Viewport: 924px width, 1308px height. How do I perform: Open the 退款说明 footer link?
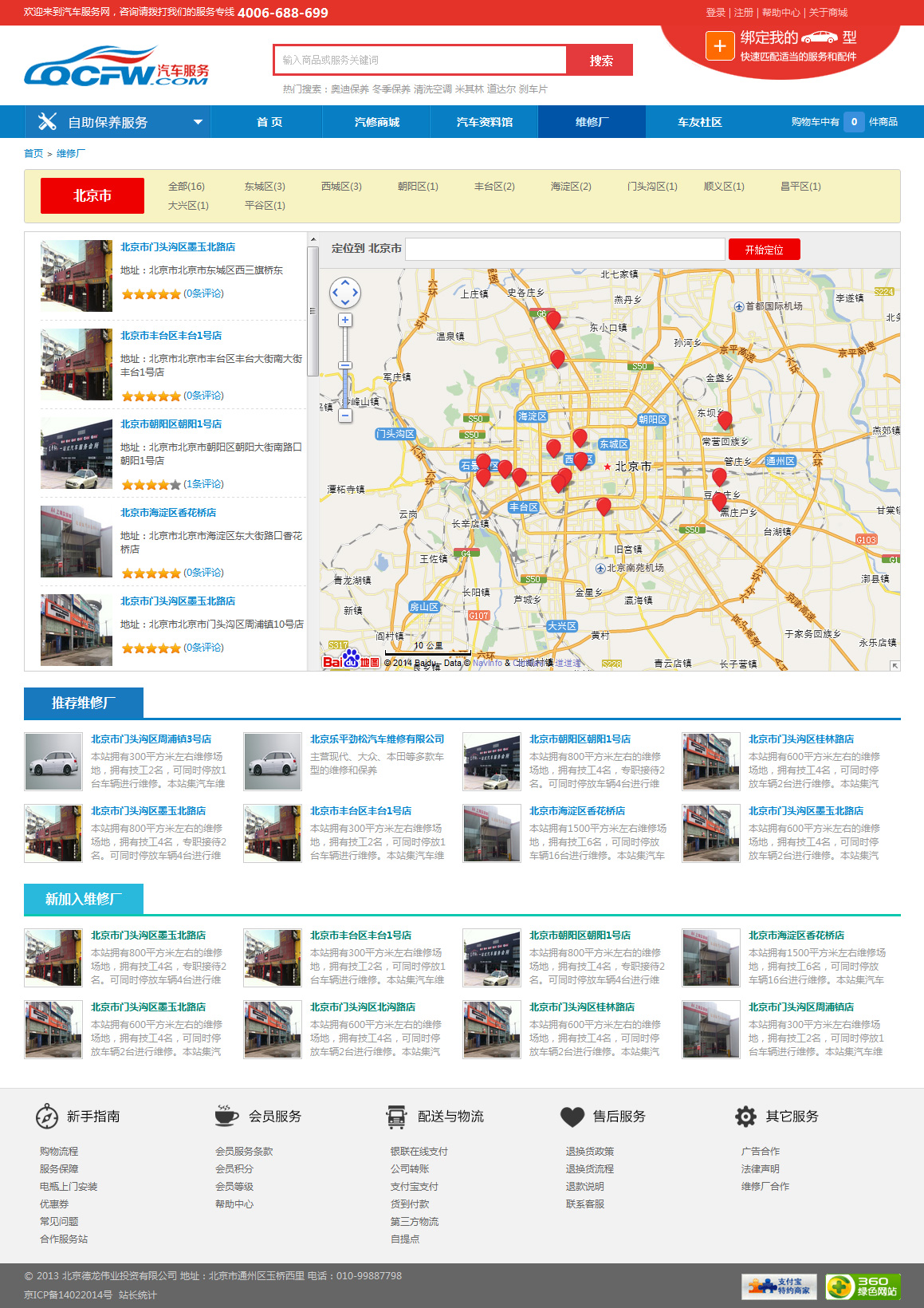tap(585, 1187)
